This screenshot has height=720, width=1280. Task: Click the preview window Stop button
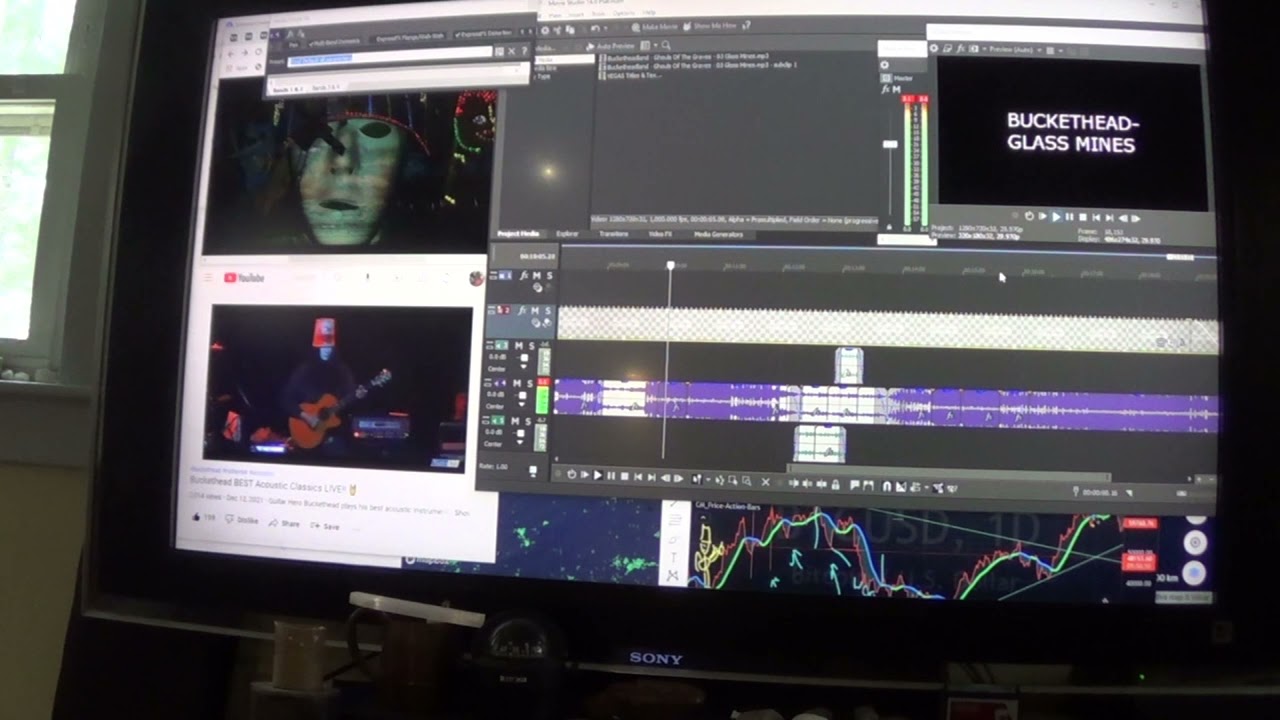[x=1083, y=217]
